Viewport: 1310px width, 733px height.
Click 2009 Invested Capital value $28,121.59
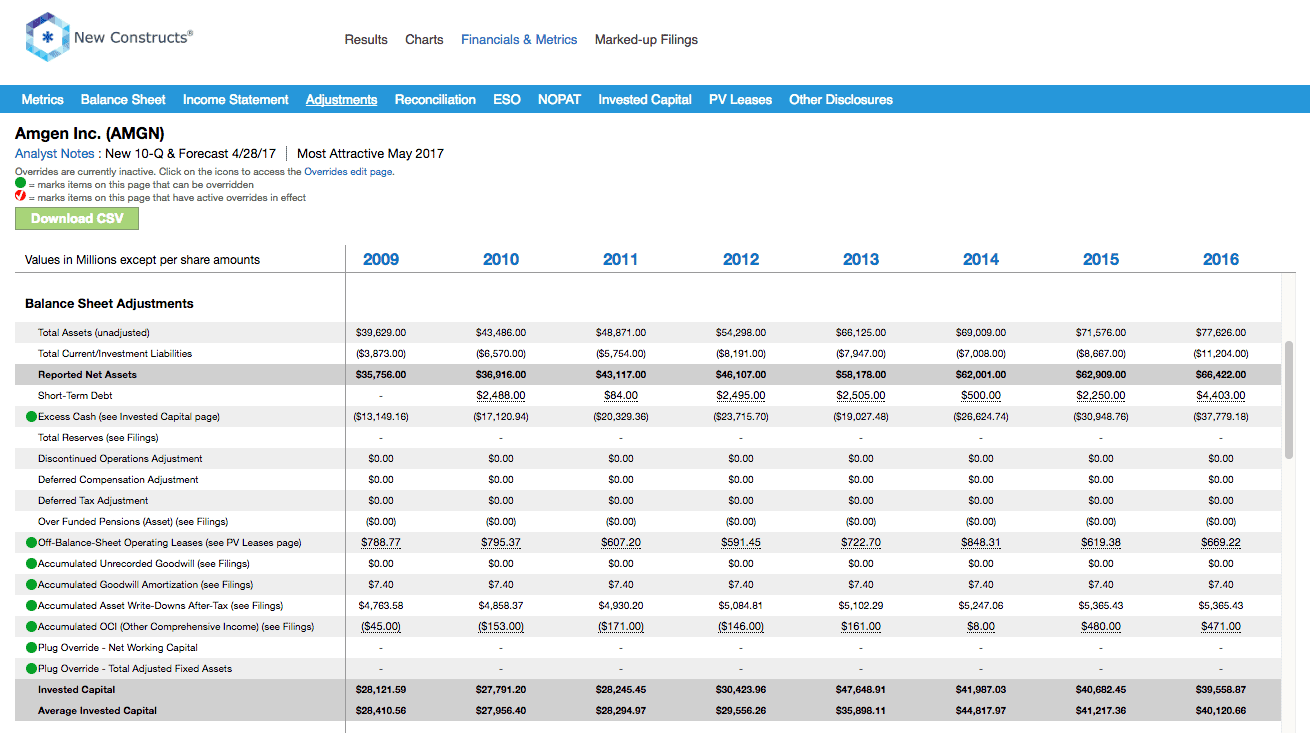pyautogui.click(x=381, y=690)
